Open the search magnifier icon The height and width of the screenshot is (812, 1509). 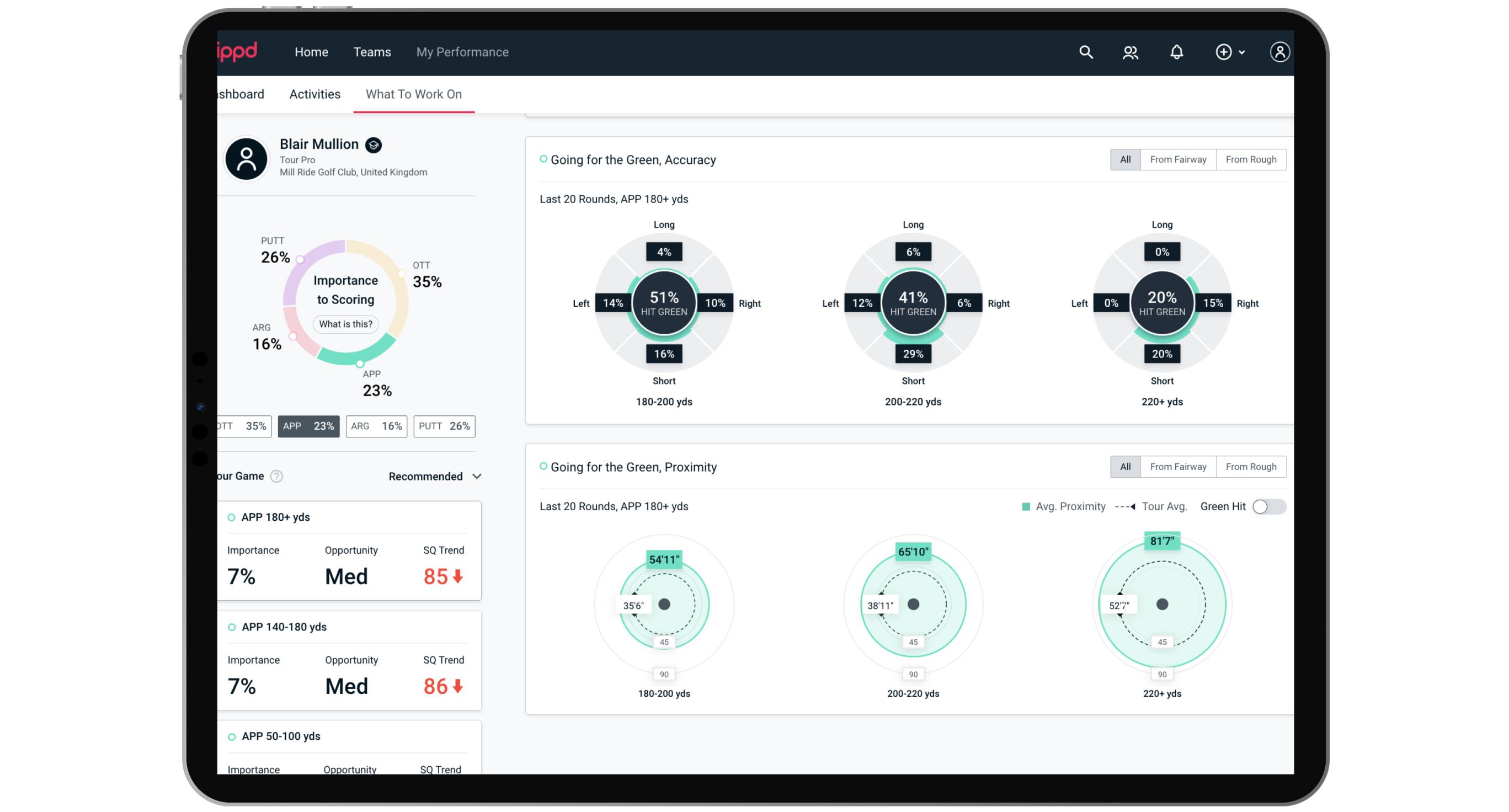[1085, 52]
